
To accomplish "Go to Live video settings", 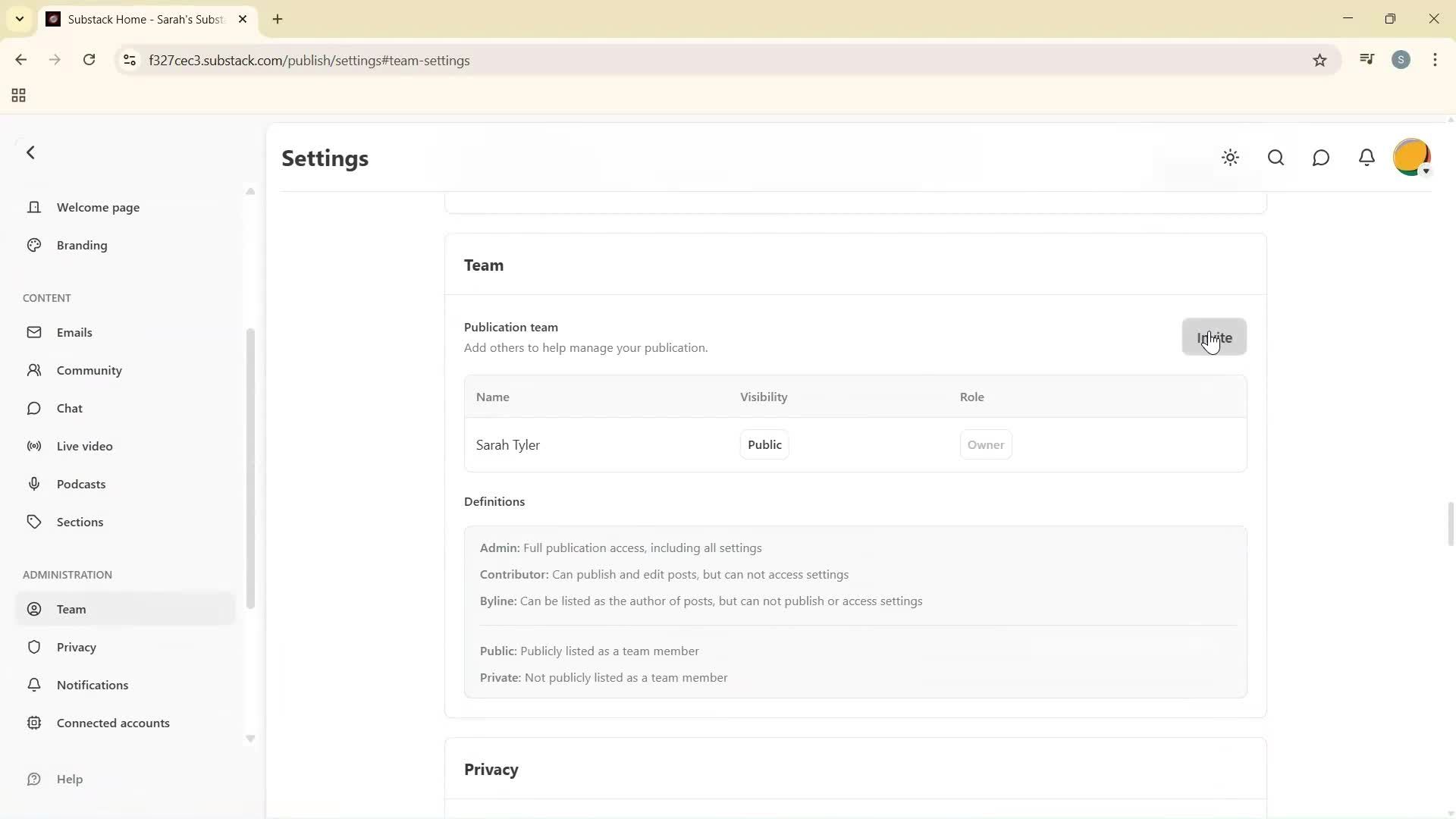I will [x=84, y=446].
